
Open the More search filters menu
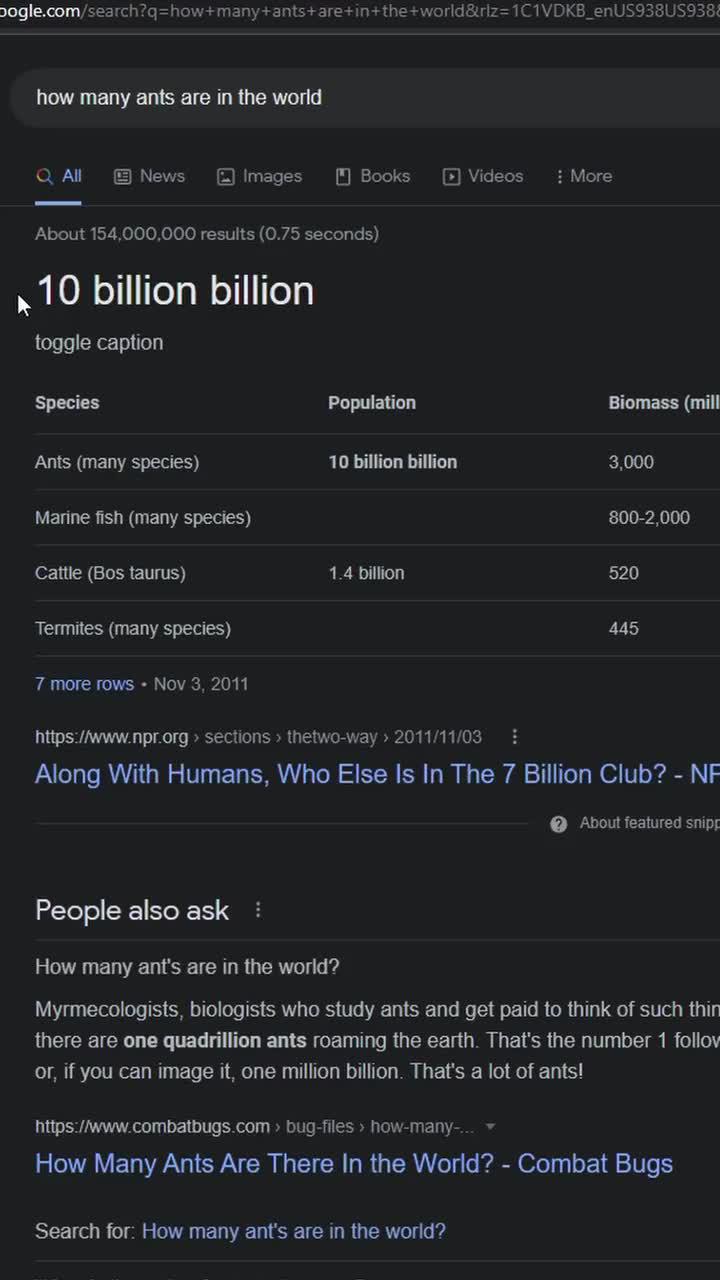coord(584,176)
